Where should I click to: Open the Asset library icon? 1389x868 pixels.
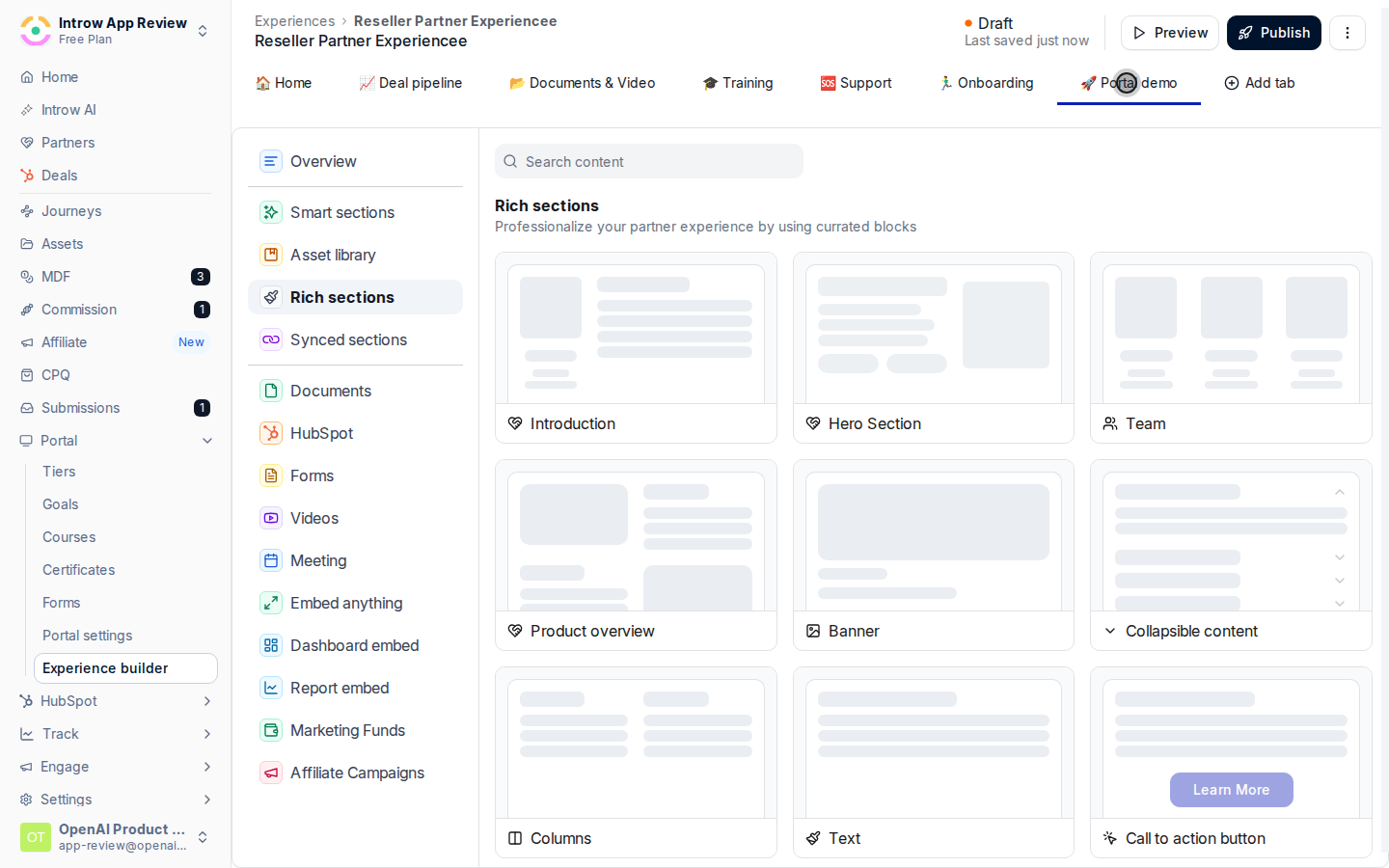coord(271,255)
